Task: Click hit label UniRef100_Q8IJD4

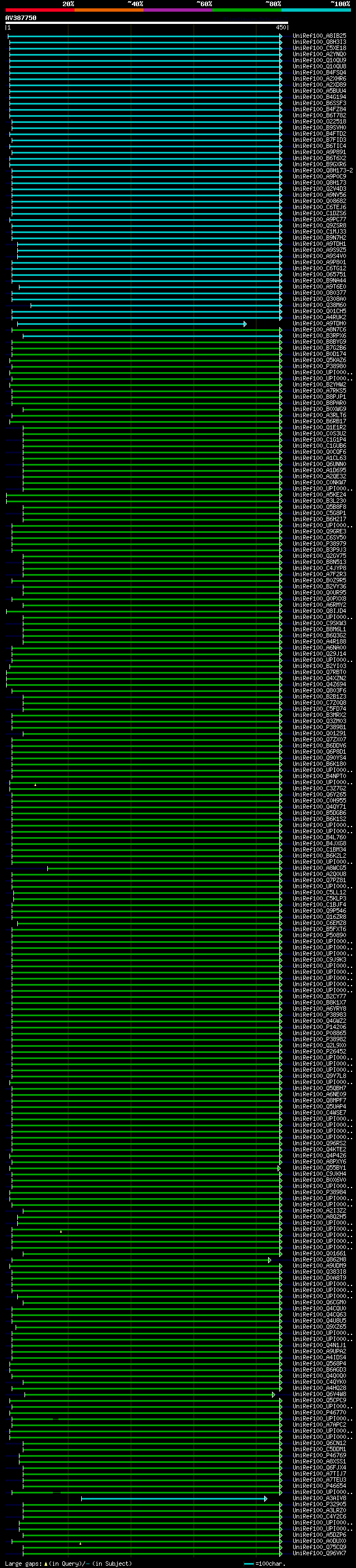Action: (x=319, y=611)
